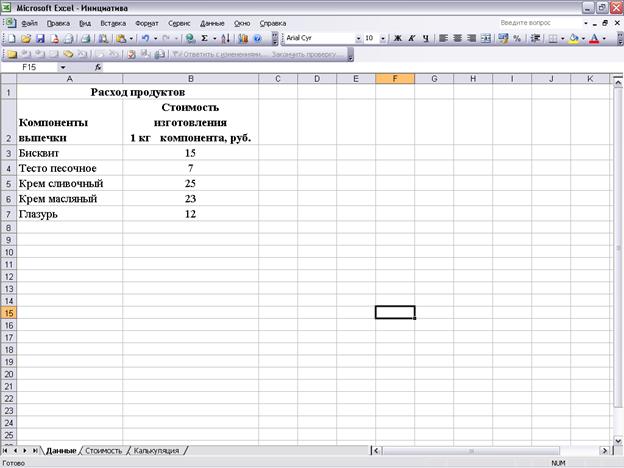Click the Open file folder icon
The height and width of the screenshot is (468, 624).
coord(25,38)
